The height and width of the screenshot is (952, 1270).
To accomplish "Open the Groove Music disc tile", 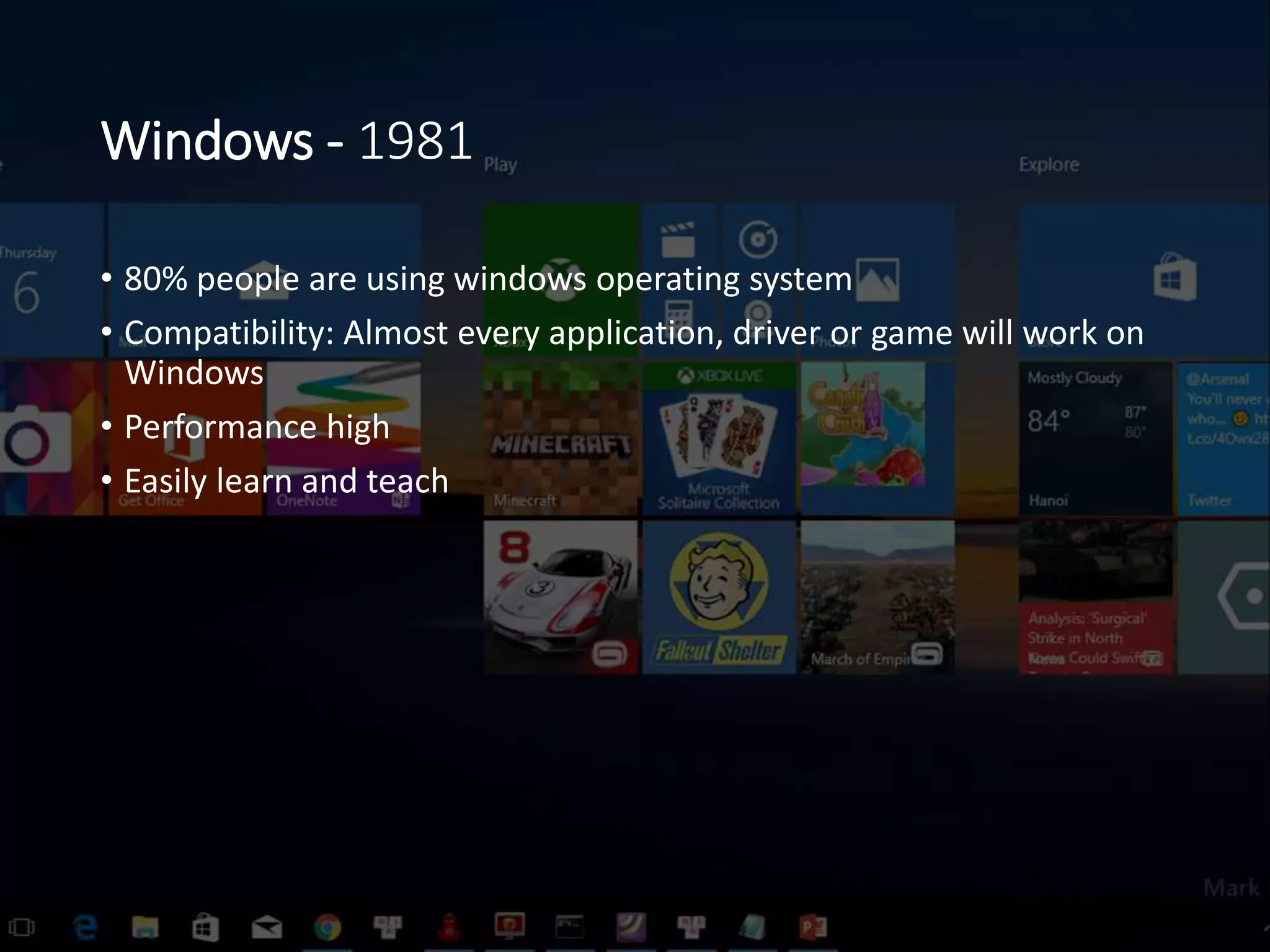I will (x=758, y=240).
